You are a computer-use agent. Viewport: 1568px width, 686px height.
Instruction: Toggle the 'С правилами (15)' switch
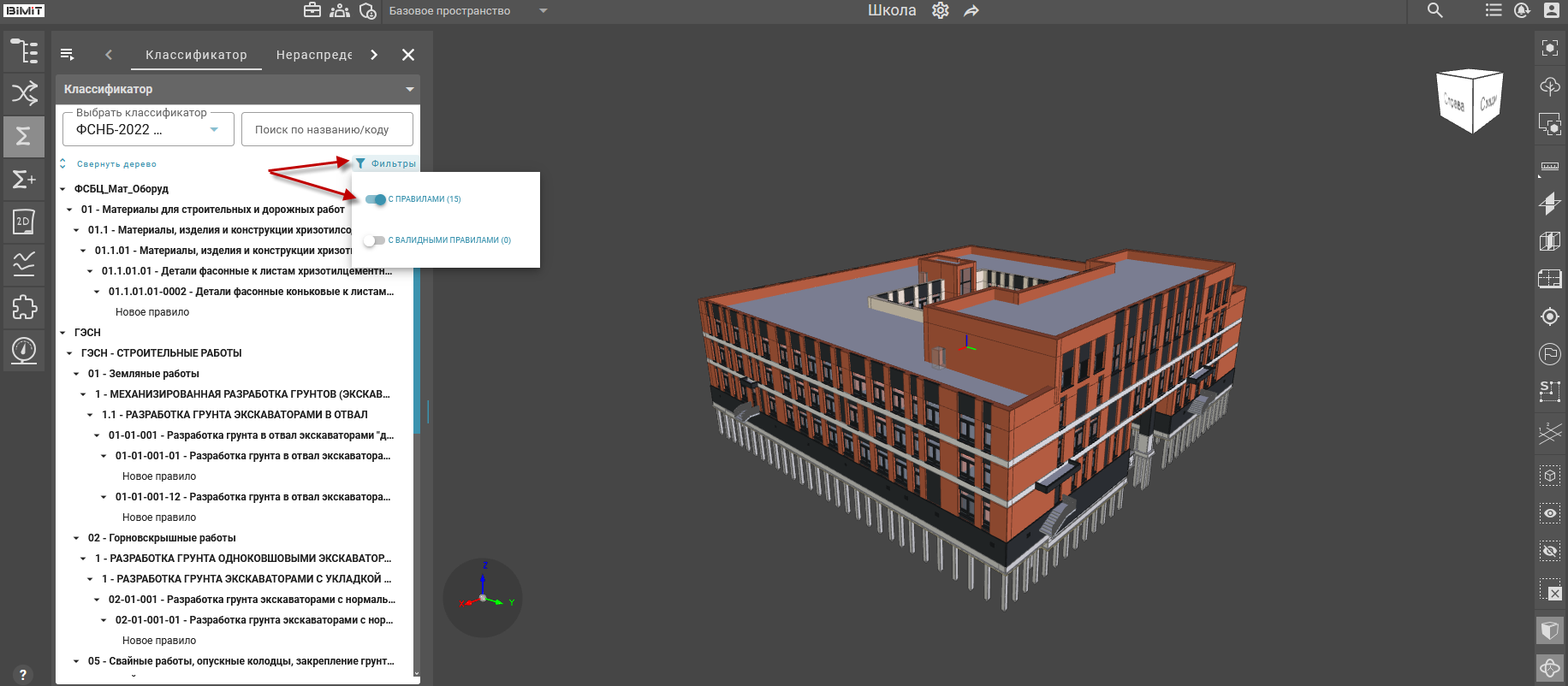(x=375, y=199)
